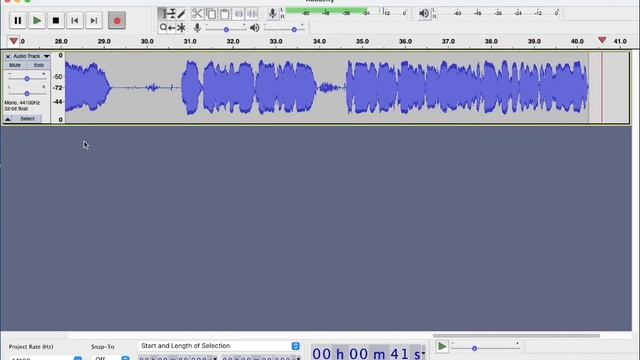
Task: Stop playback with the Stop button
Action: pos(56,20)
